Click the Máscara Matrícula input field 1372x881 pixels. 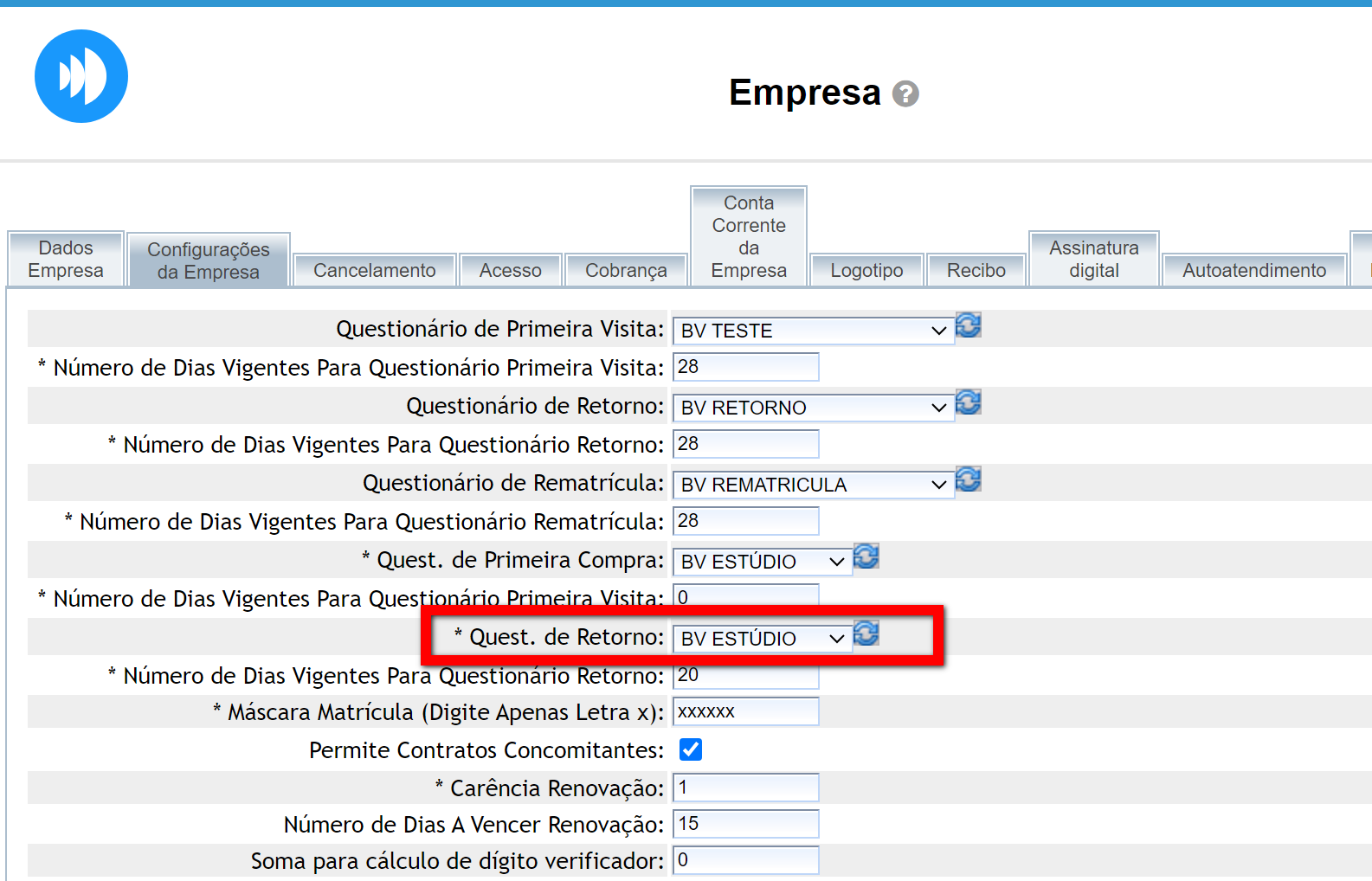(745, 711)
